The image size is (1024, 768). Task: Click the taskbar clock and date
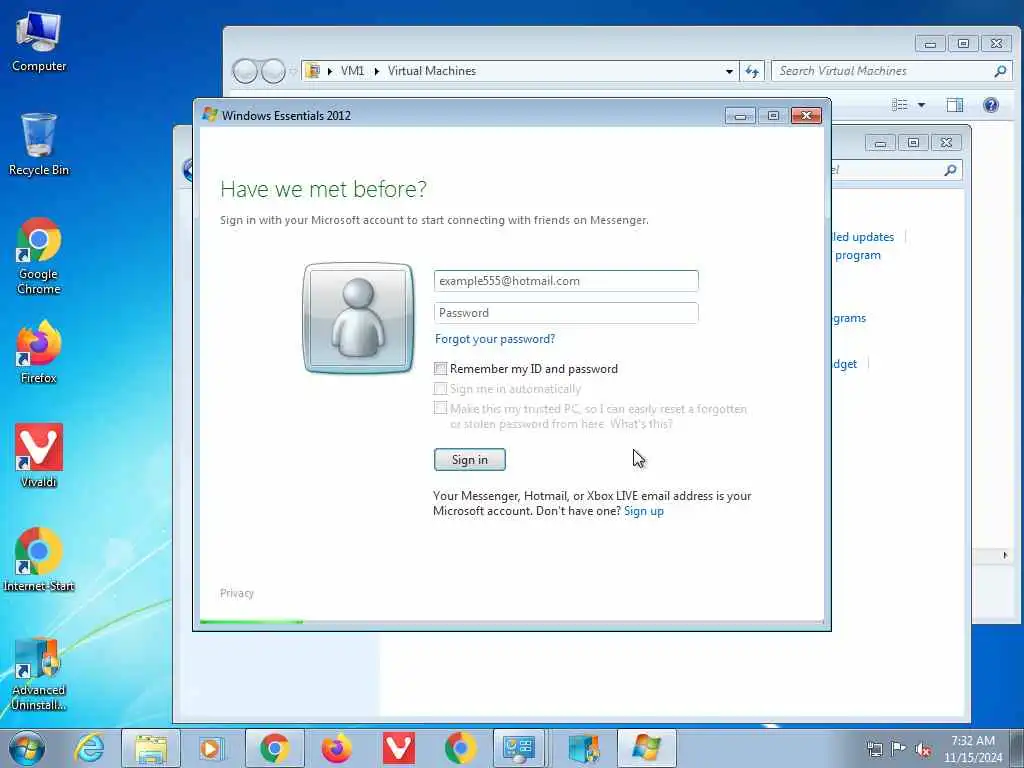tap(973, 749)
